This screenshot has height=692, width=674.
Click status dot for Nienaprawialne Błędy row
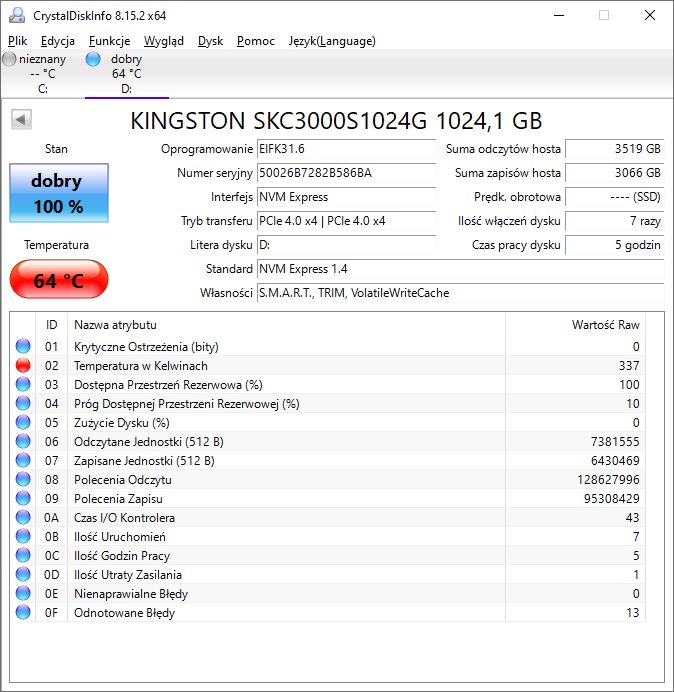pos(23,593)
